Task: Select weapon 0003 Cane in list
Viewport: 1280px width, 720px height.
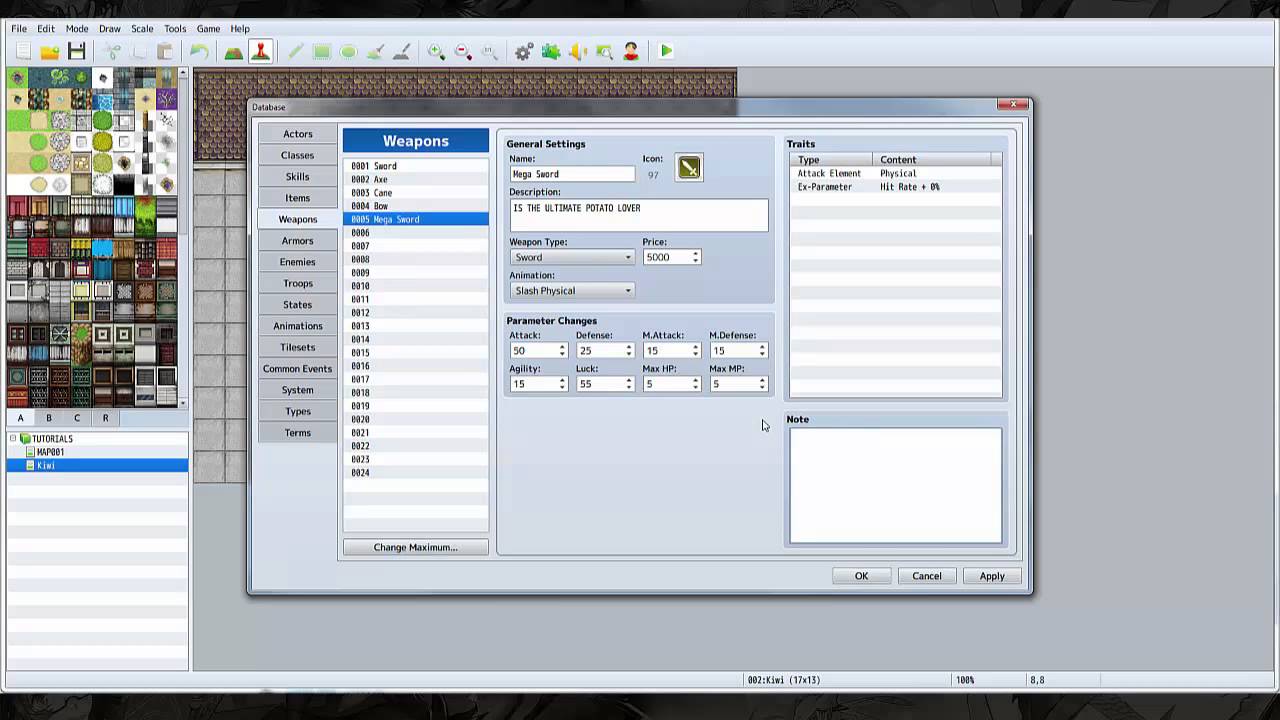Action: 415,193
